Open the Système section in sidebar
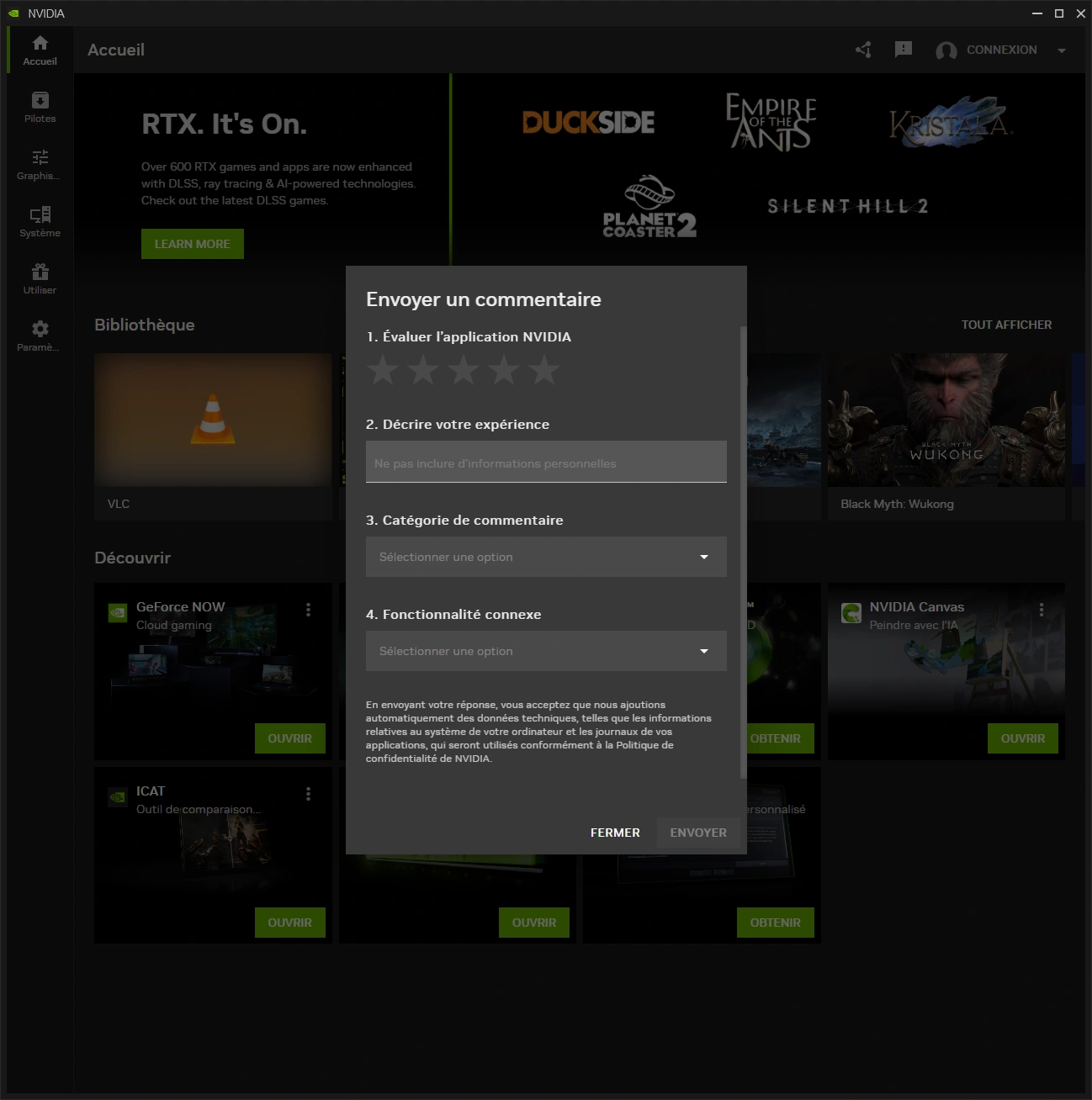The height and width of the screenshot is (1100, 1092). pos(40,221)
